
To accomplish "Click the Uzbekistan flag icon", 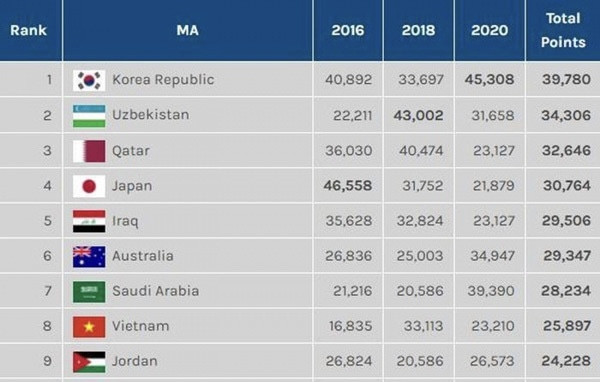I will [89, 116].
